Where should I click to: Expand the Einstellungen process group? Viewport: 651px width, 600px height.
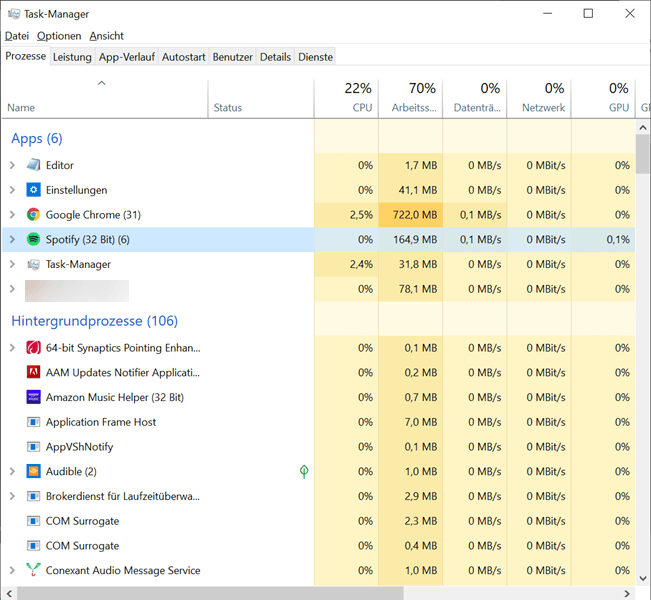[12, 190]
